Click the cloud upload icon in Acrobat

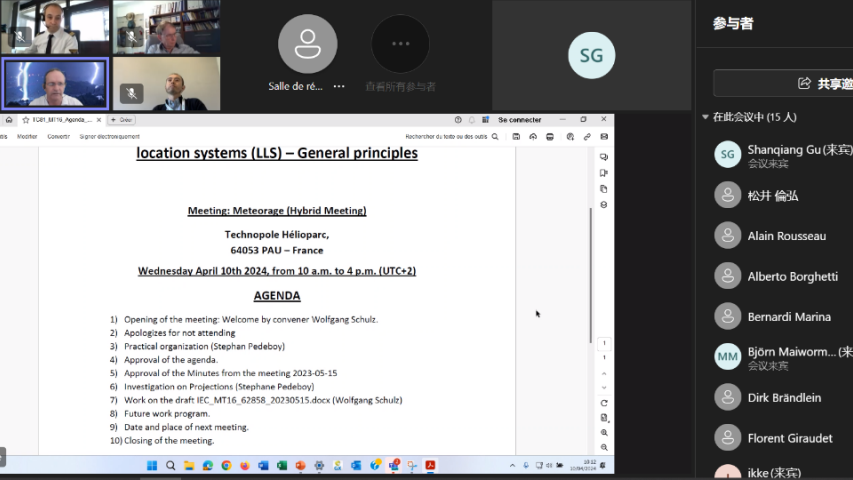[533, 137]
